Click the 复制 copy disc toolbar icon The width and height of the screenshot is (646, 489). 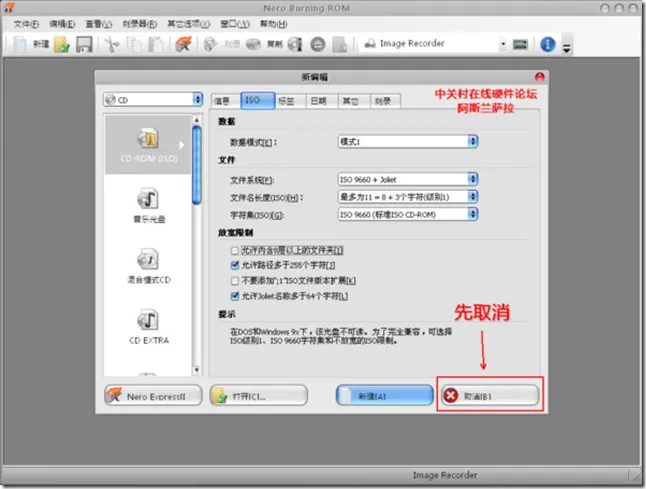tap(253, 44)
